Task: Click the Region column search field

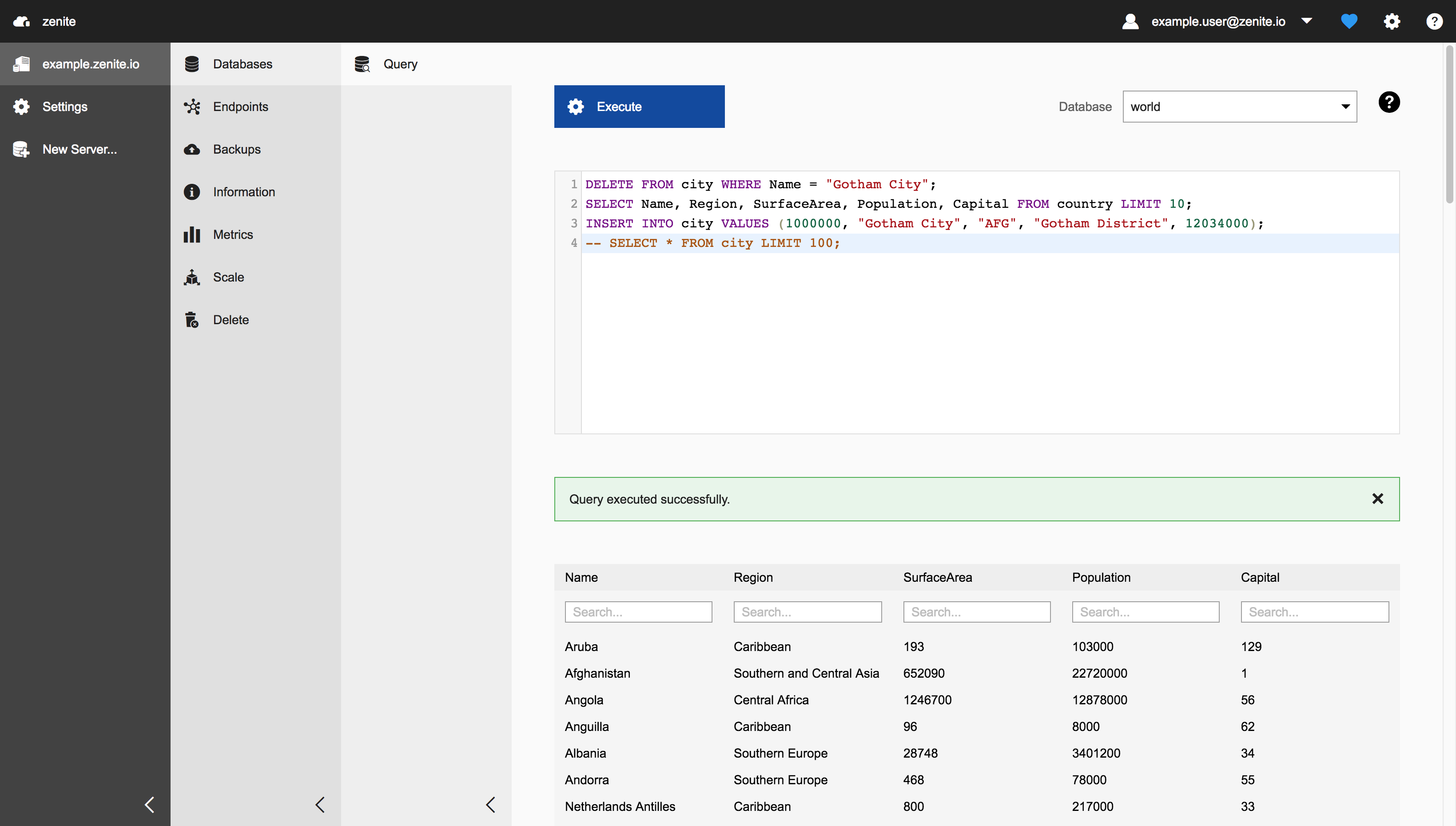Action: pos(807,612)
